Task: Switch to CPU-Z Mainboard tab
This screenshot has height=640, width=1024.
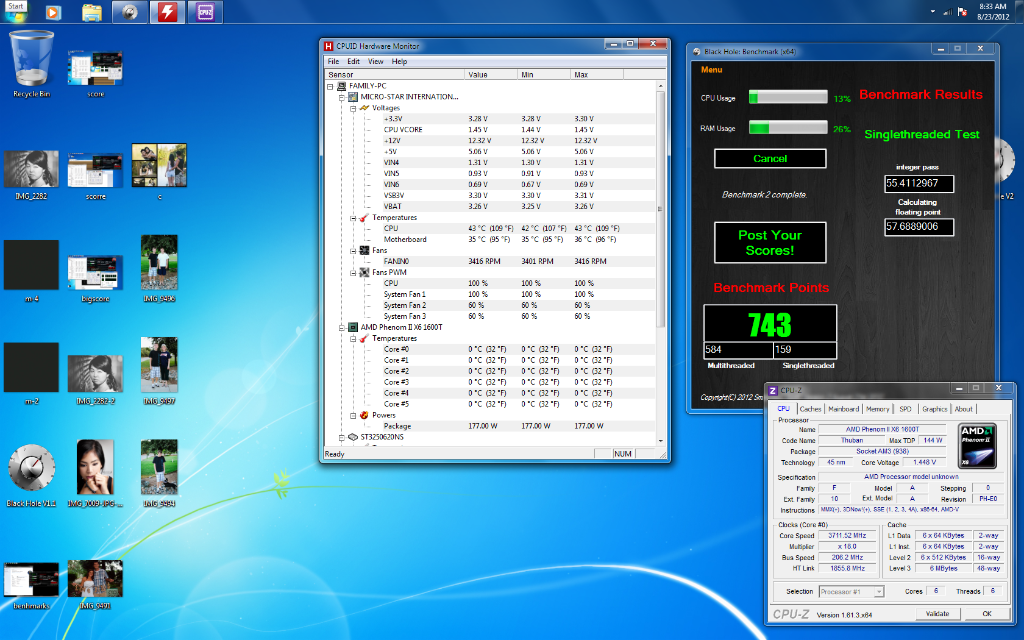Action: click(x=843, y=409)
